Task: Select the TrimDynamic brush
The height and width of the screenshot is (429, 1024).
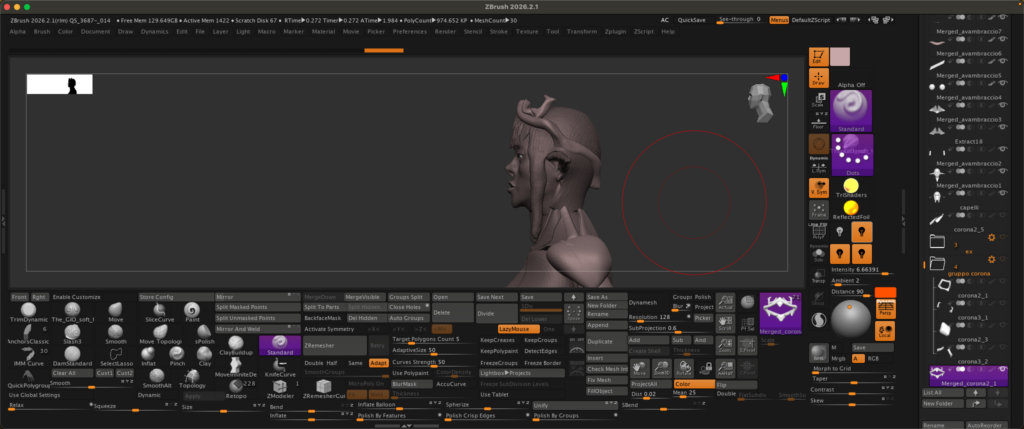Action: coord(29,312)
